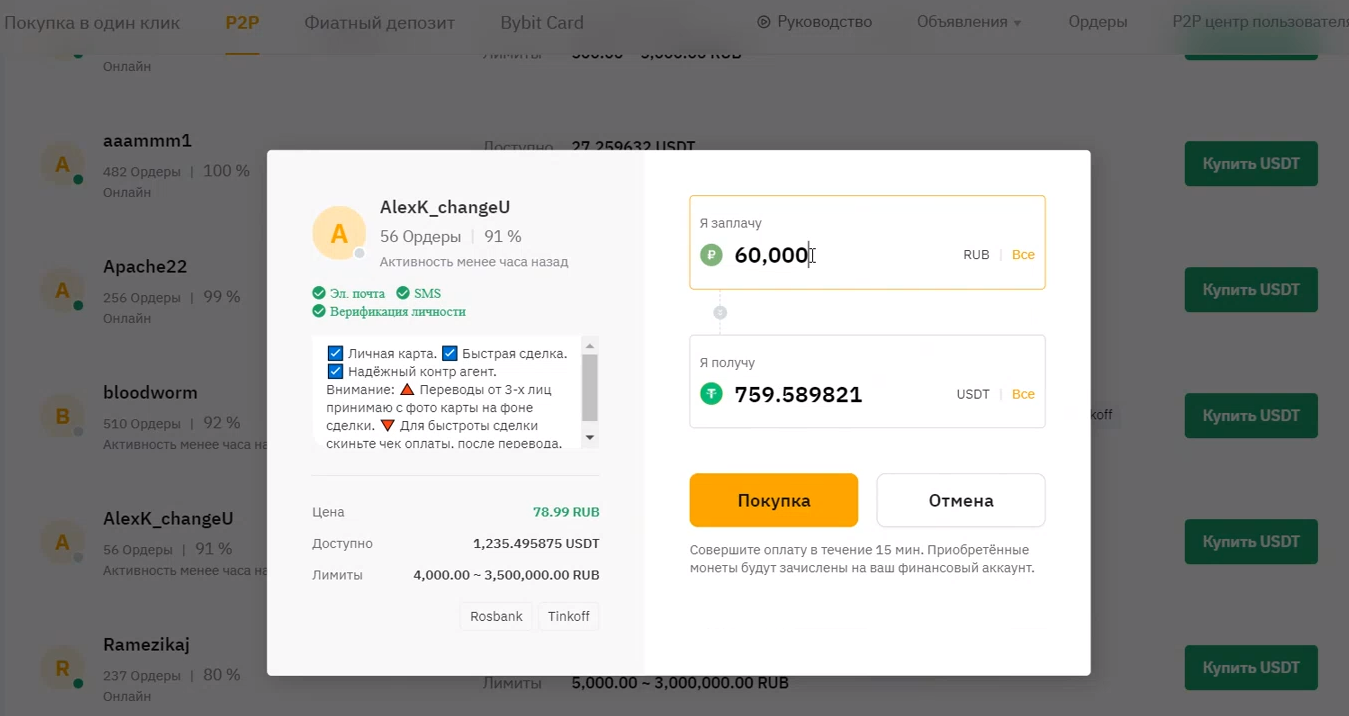Image resolution: width=1349 pixels, height=716 pixels.
Task: Click the Верификация личности check icon
Action: pyautogui.click(x=319, y=311)
